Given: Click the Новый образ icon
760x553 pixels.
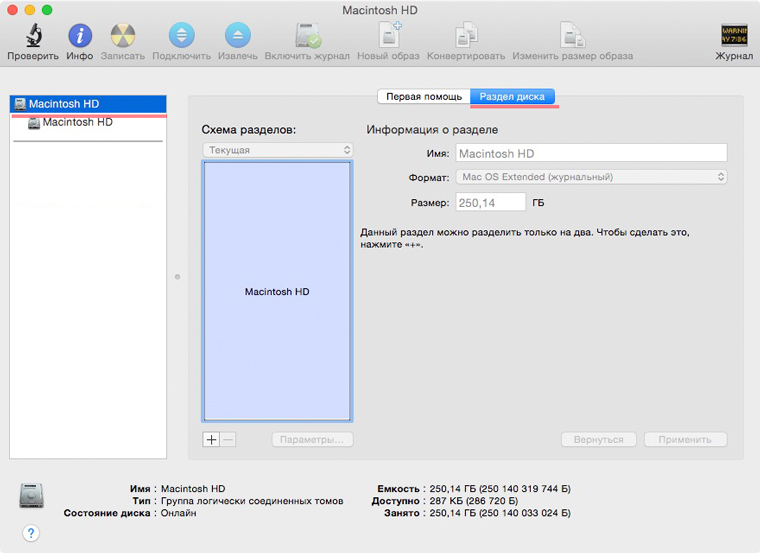Looking at the screenshot, I should 389,35.
